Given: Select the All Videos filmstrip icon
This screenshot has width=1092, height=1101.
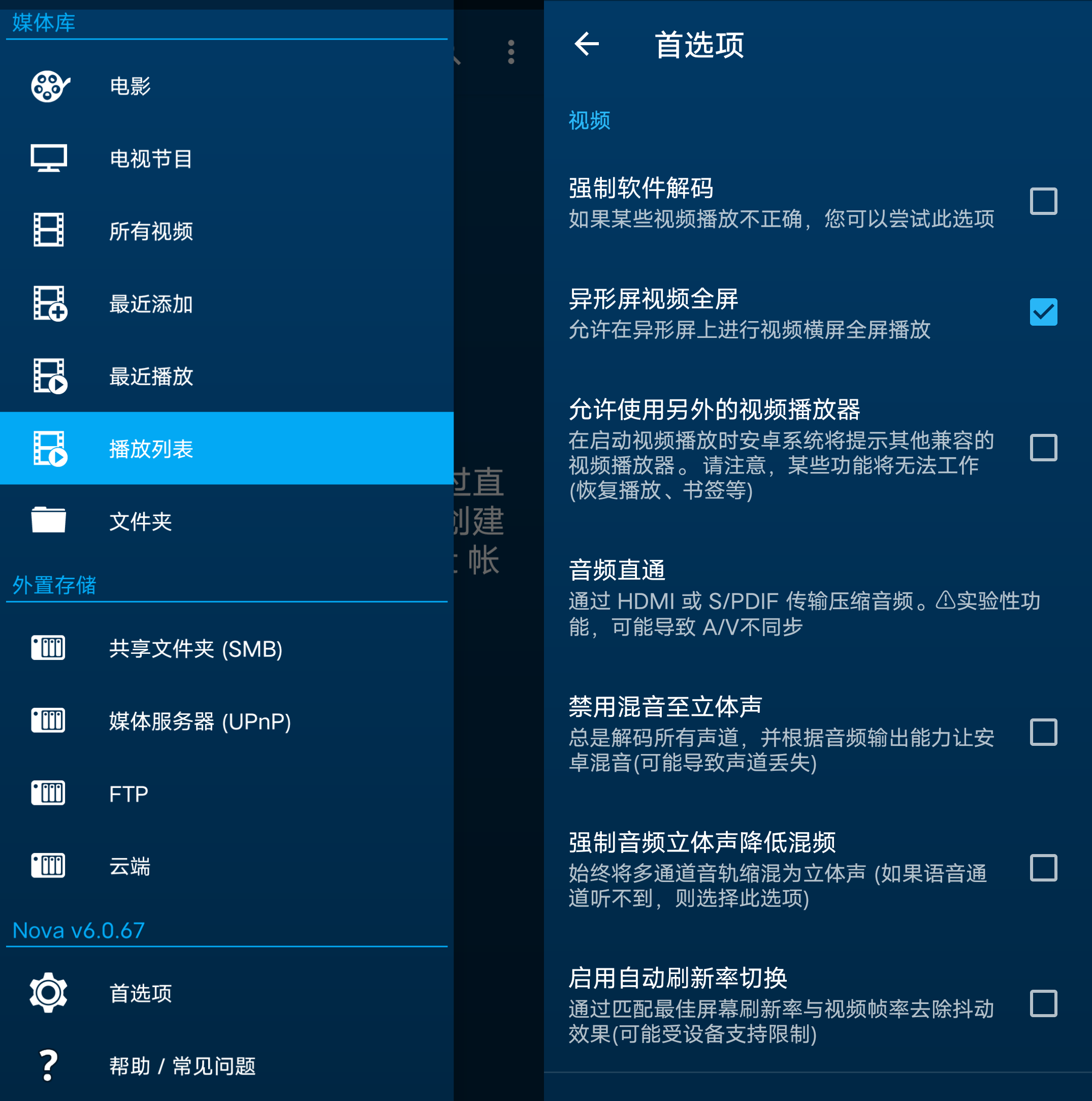Looking at the screenshot, I should pyautogui.click(x=49, y=230).
